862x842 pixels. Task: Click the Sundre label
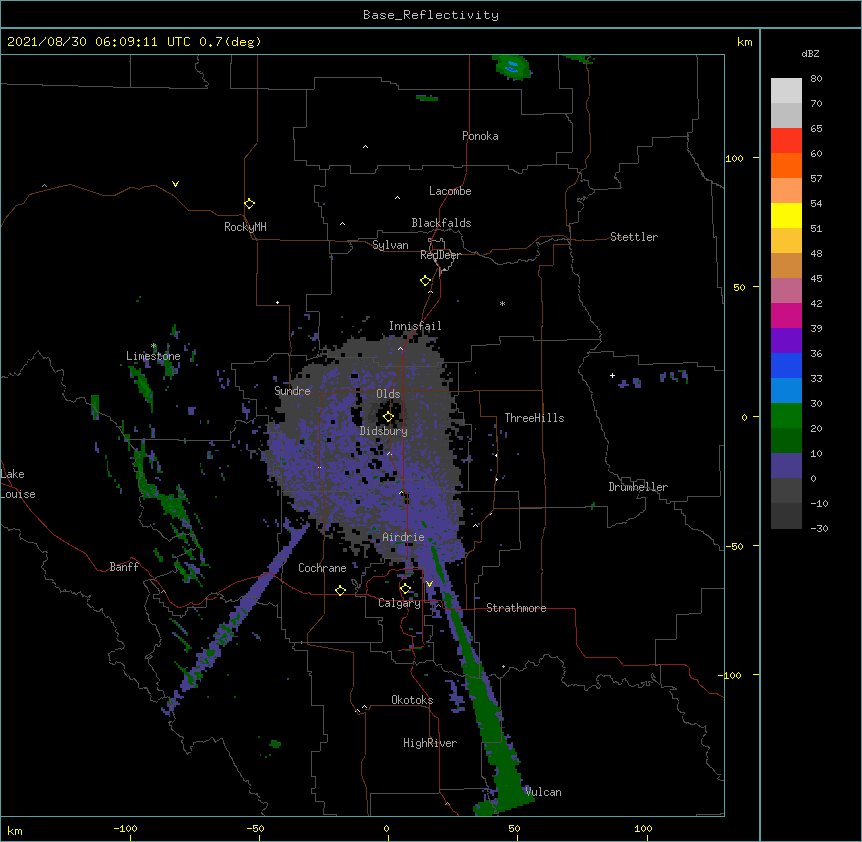coord(292,391)
